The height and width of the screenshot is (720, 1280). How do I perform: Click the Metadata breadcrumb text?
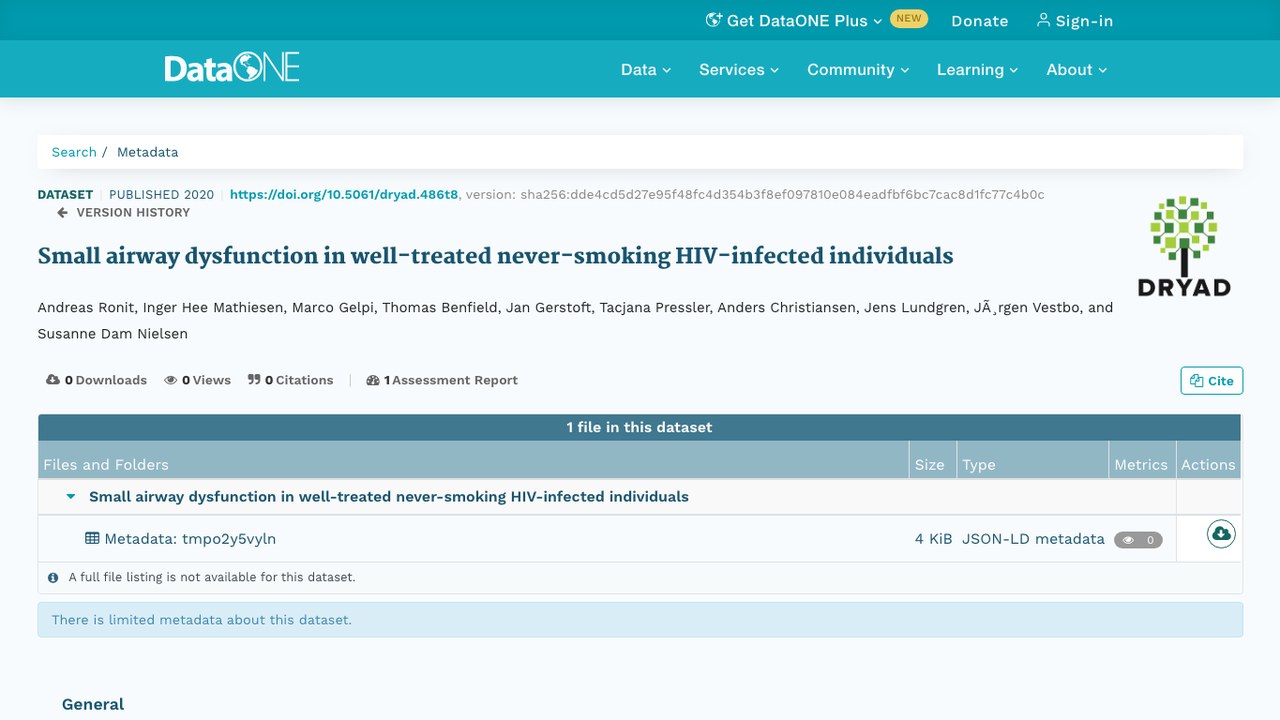[147, 152]
